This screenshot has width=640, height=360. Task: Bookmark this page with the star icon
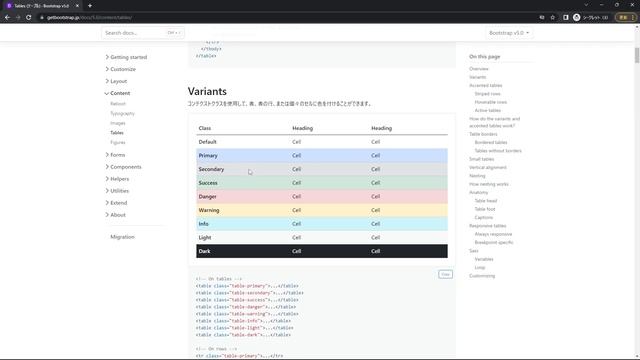[553, 18]
